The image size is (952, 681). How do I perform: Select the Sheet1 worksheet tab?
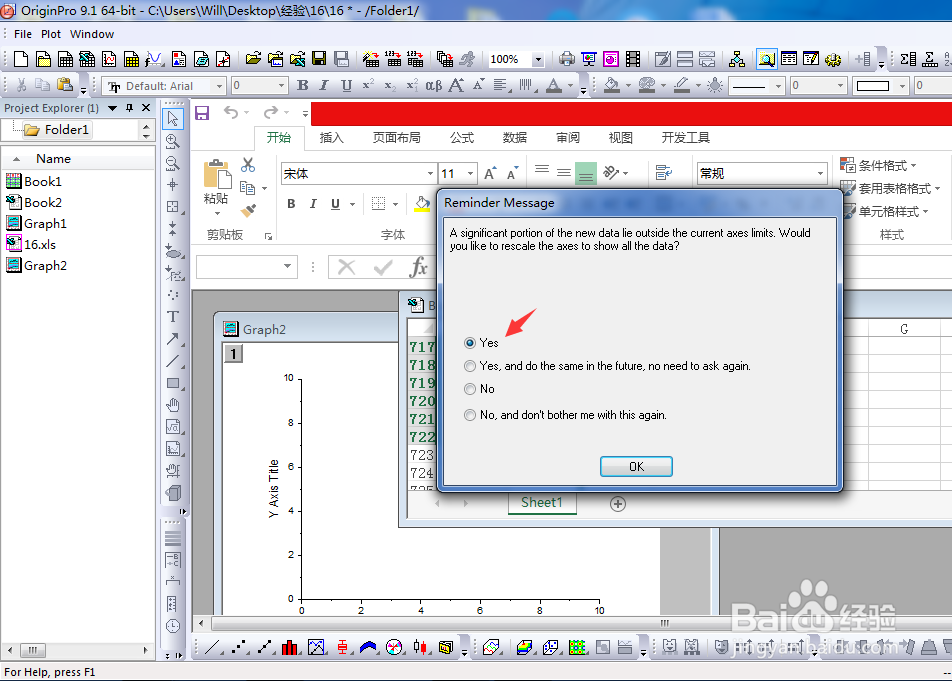coord(542,503)
